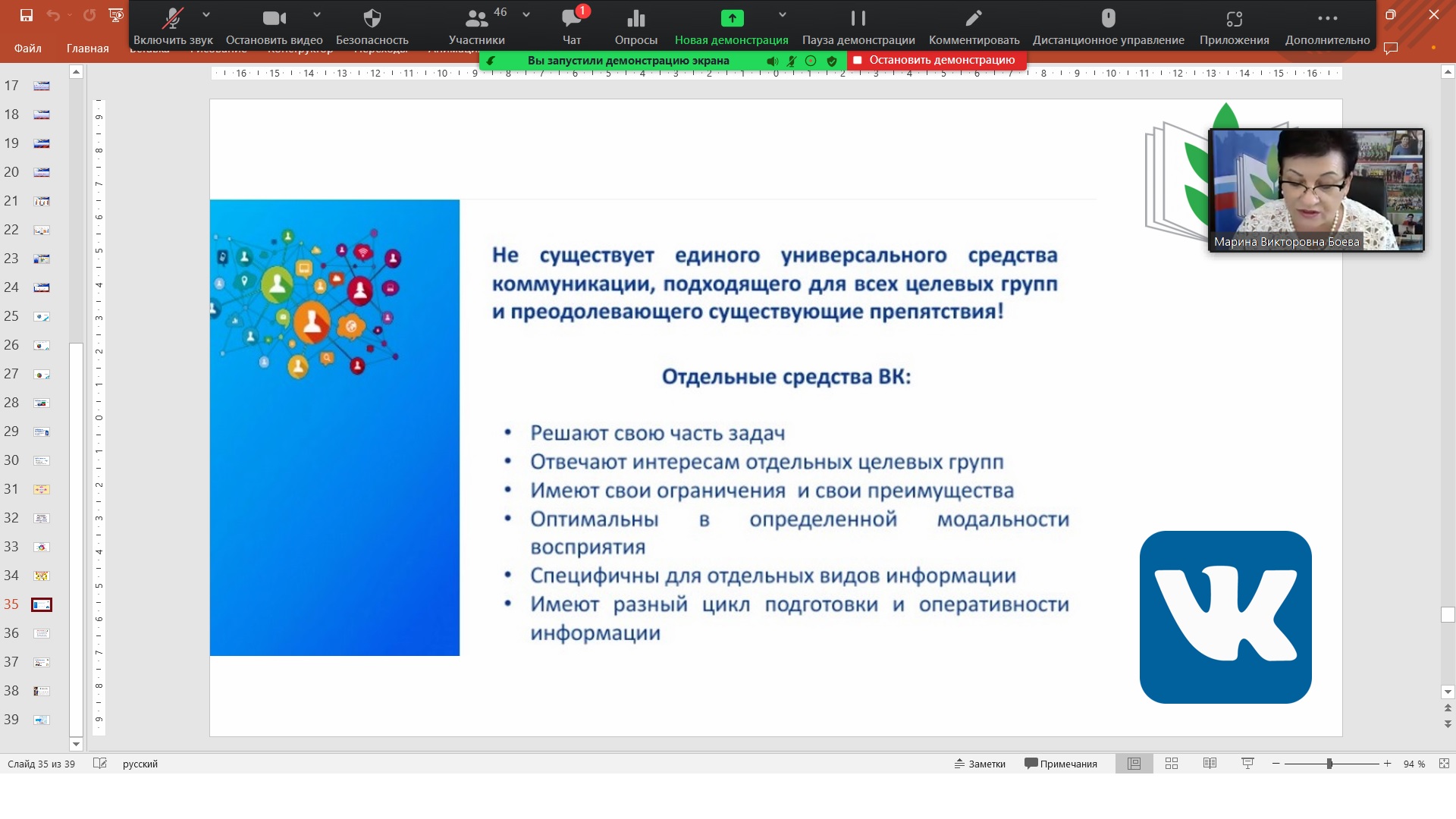This screenshot has height=819, width=1456.
Task: Toggle share computer sound icon in green bar
Action: [772, 61]
